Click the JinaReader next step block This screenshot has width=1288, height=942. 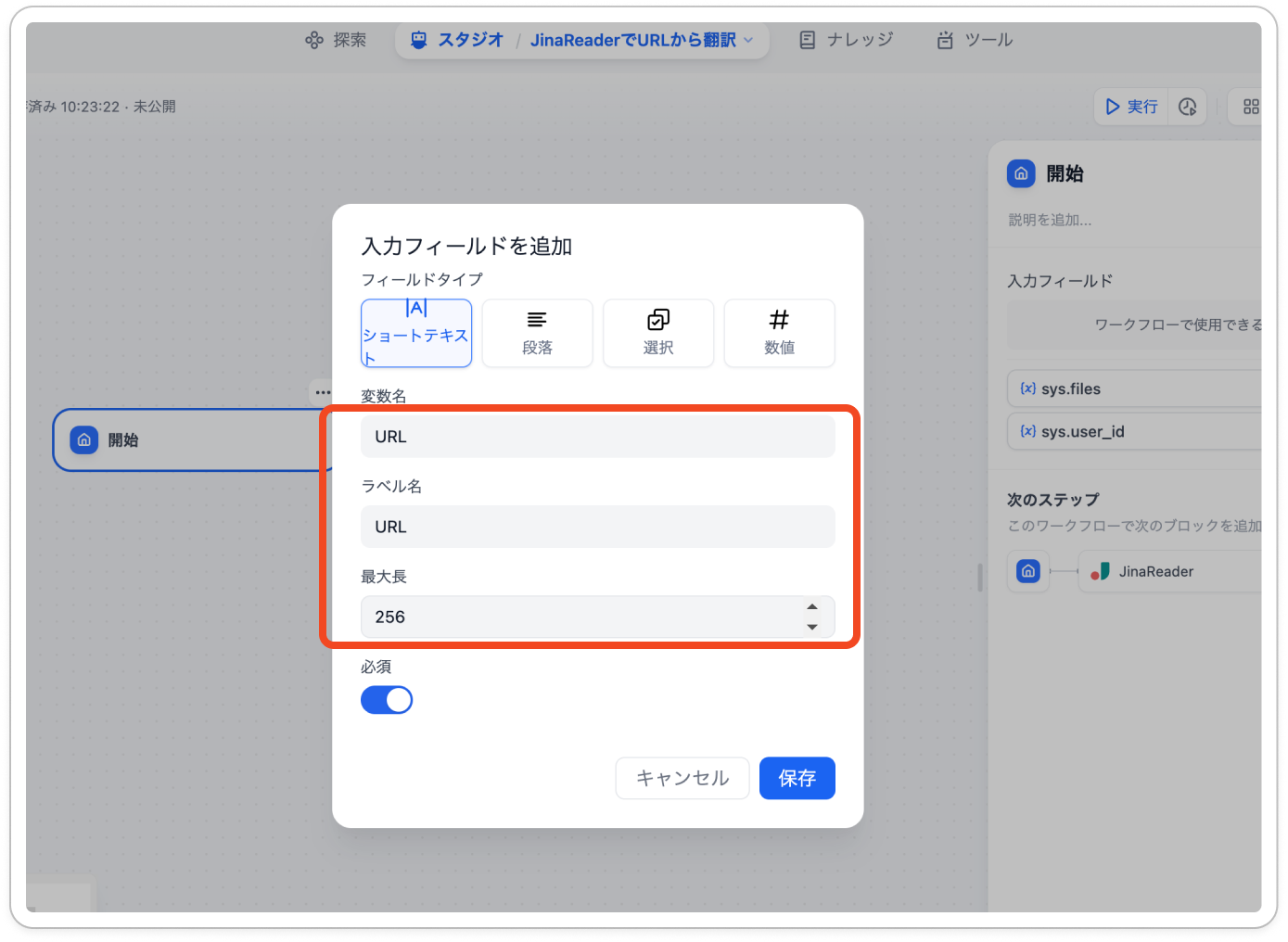(x=1170, y=571)
